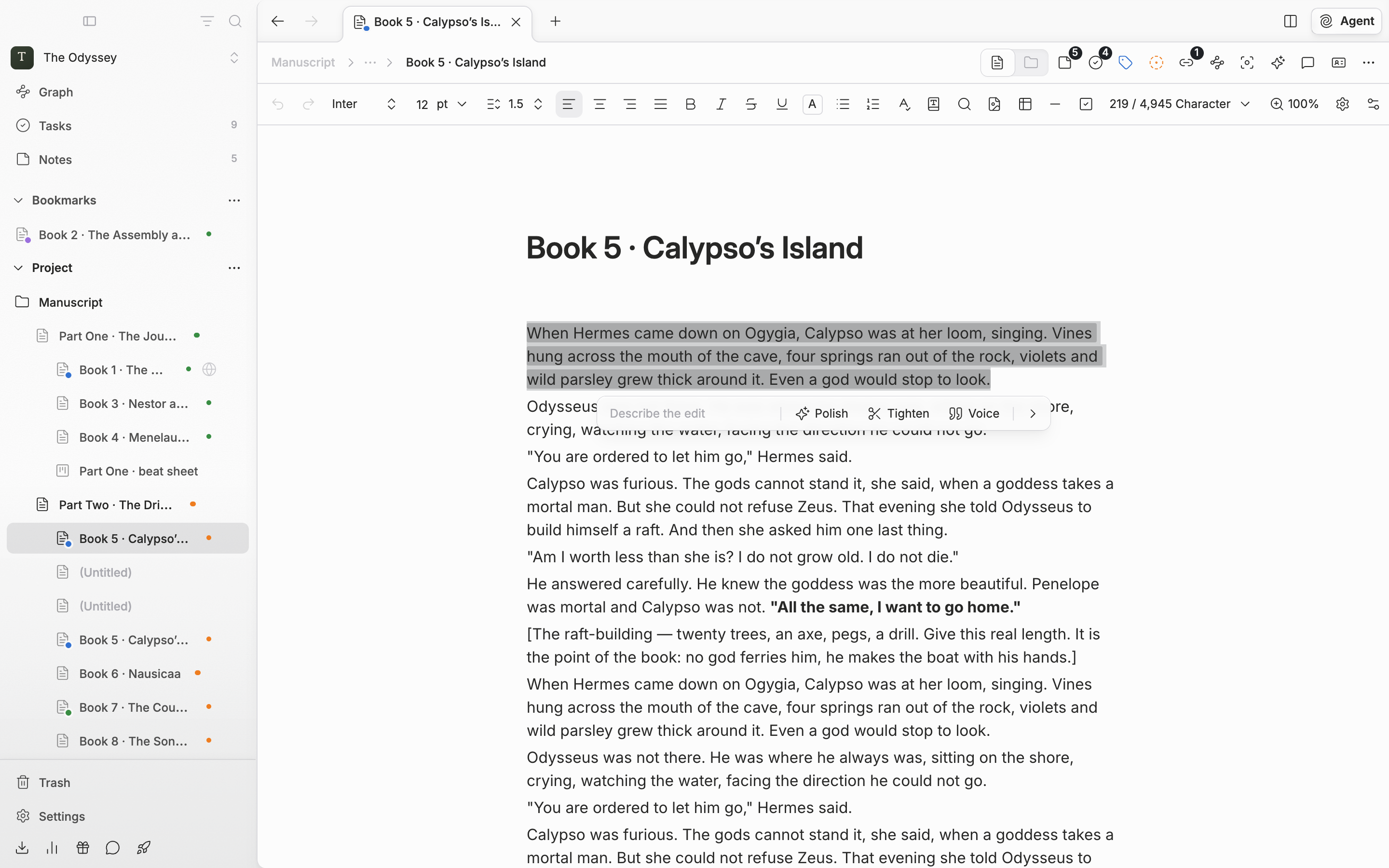
Task: Click the find magnifier in formatting toolbar
Action: pyautogui.click(x=964, y=104)
